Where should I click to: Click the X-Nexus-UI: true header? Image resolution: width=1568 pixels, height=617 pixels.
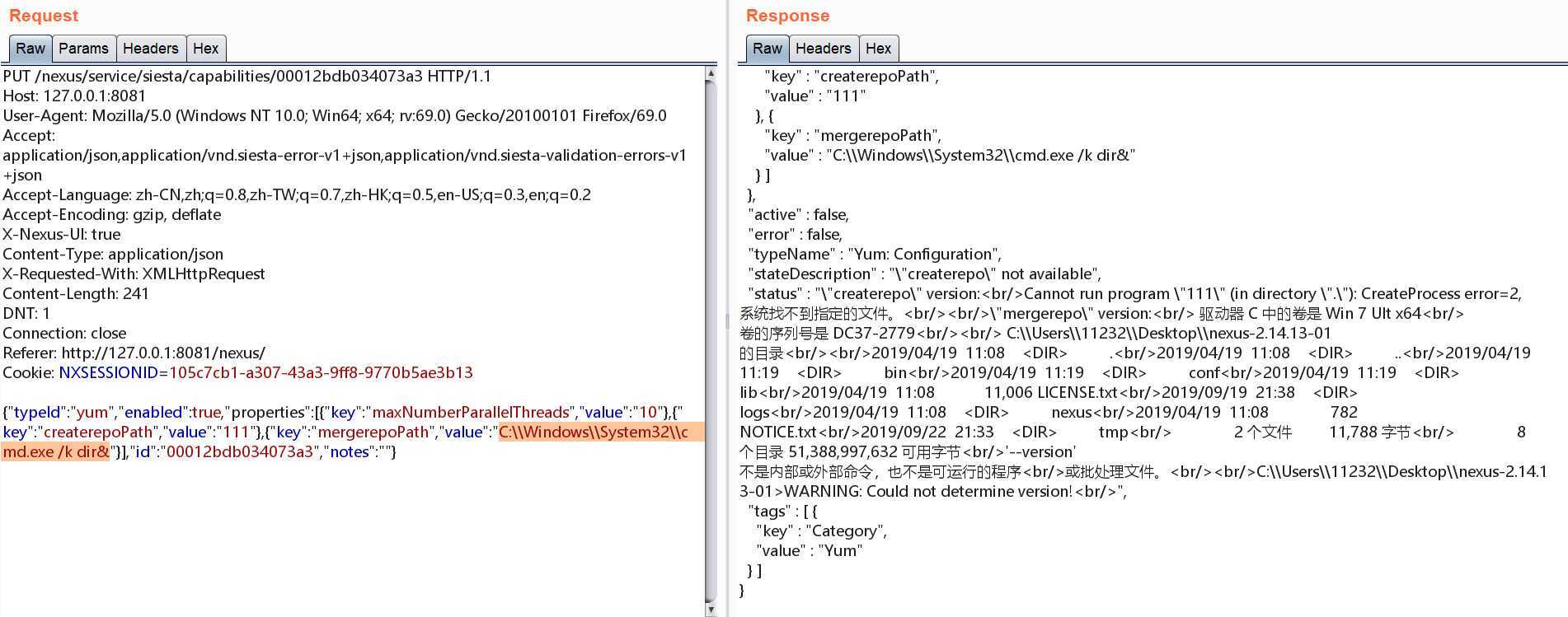(62, 234)
